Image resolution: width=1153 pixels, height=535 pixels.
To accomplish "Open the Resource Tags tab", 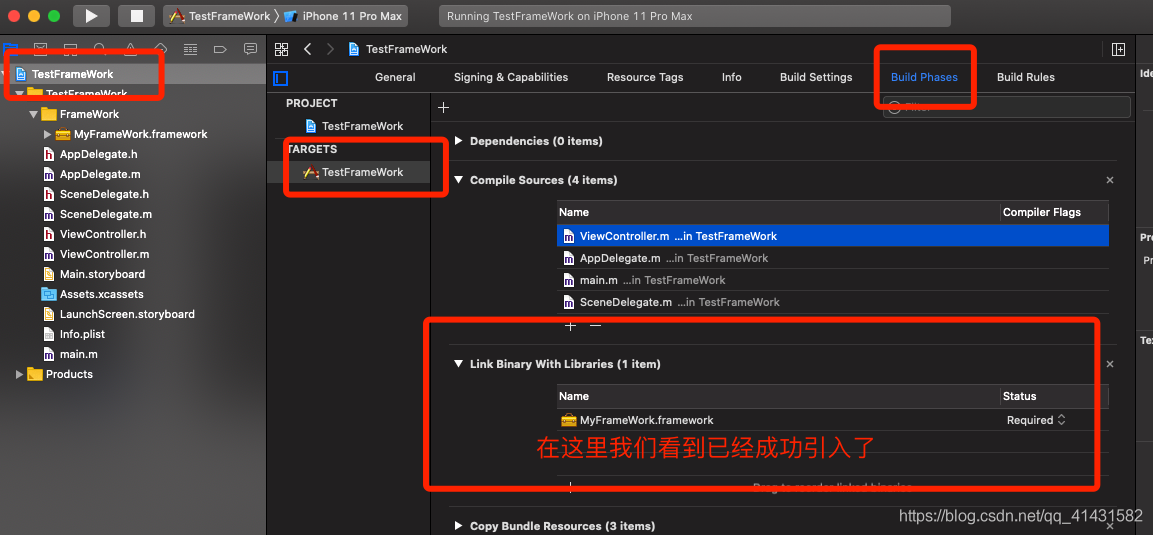I will 645,77.
